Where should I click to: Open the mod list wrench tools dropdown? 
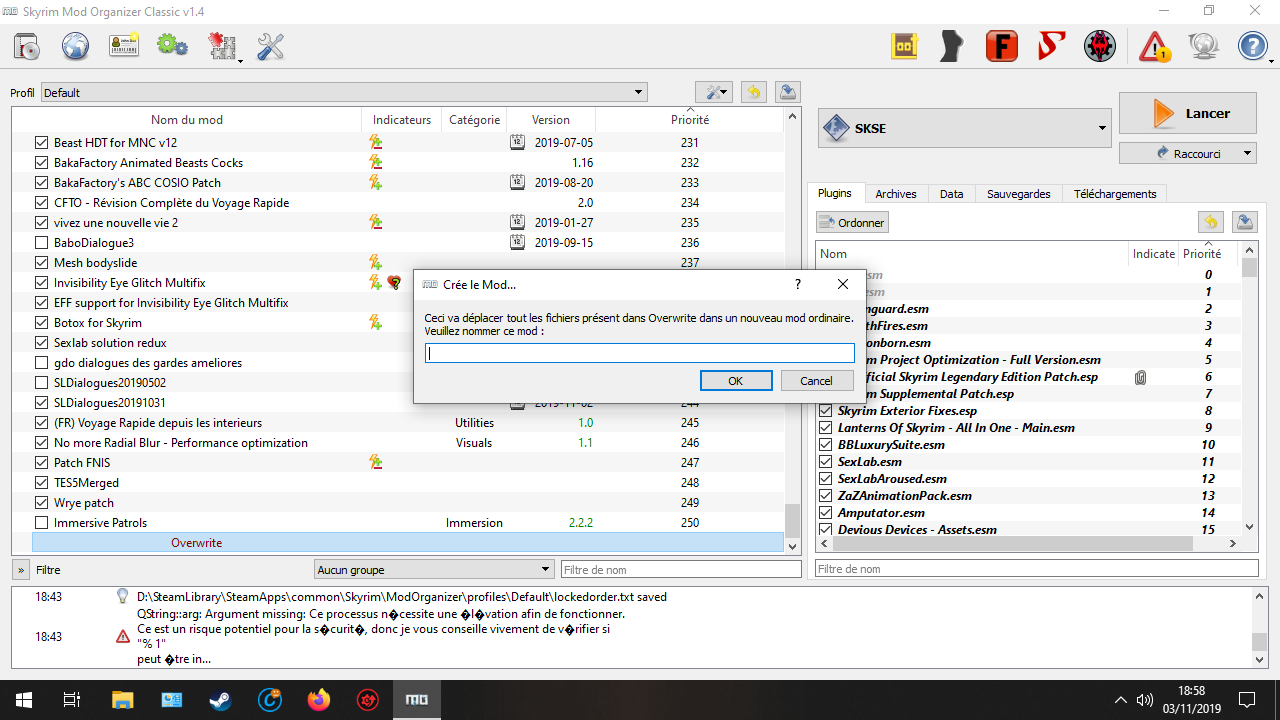(x=714, y=92)
